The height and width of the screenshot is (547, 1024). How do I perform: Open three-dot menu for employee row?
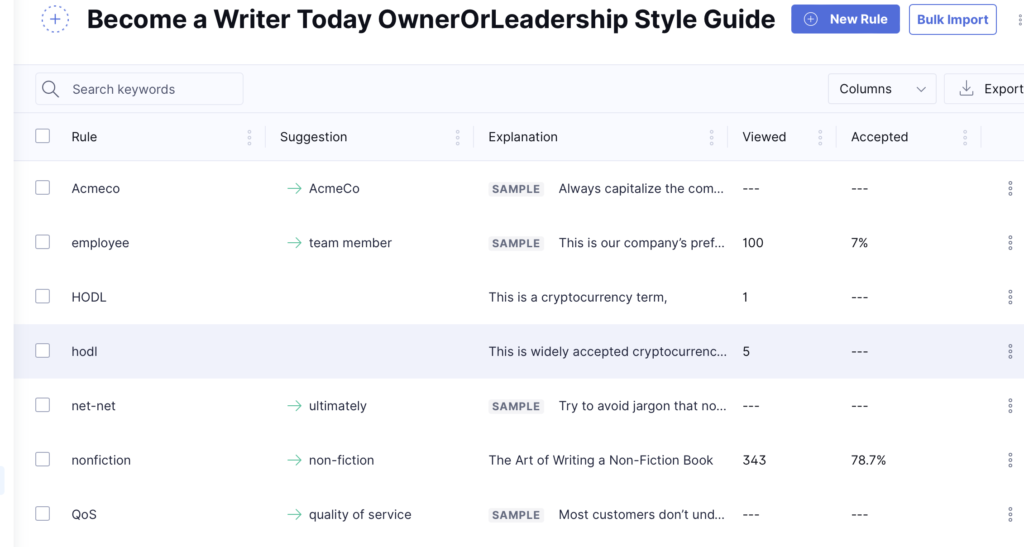coord(1010,243)
